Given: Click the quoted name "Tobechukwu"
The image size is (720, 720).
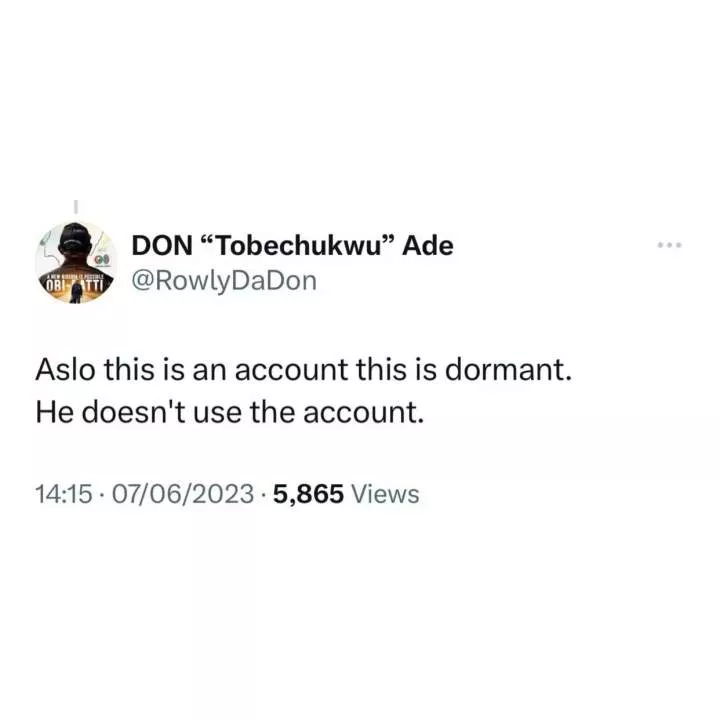Looking at the screenshot, I should pyautogui.click(x=298, y=246).
